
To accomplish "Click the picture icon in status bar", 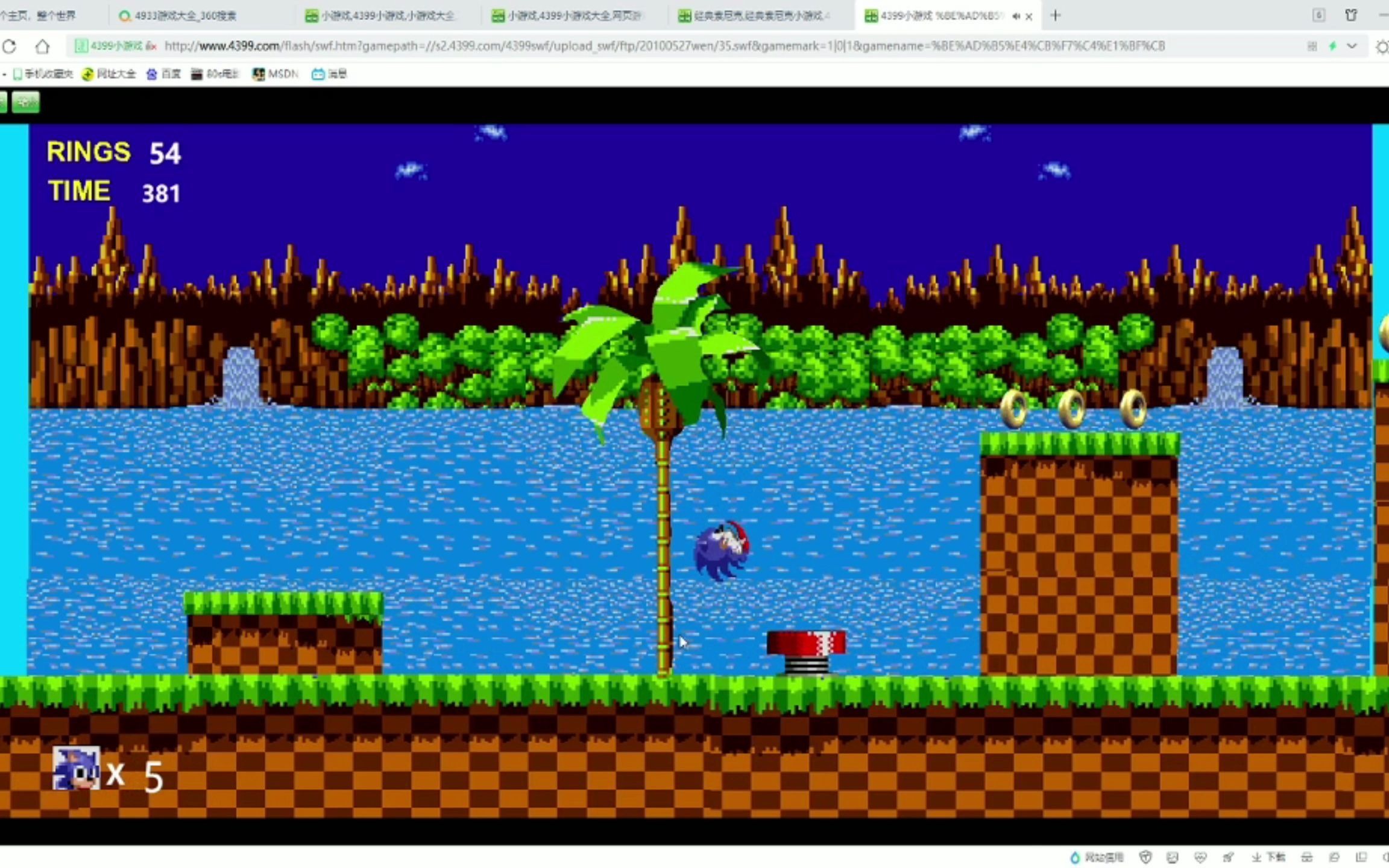I will coord(1173,857).
